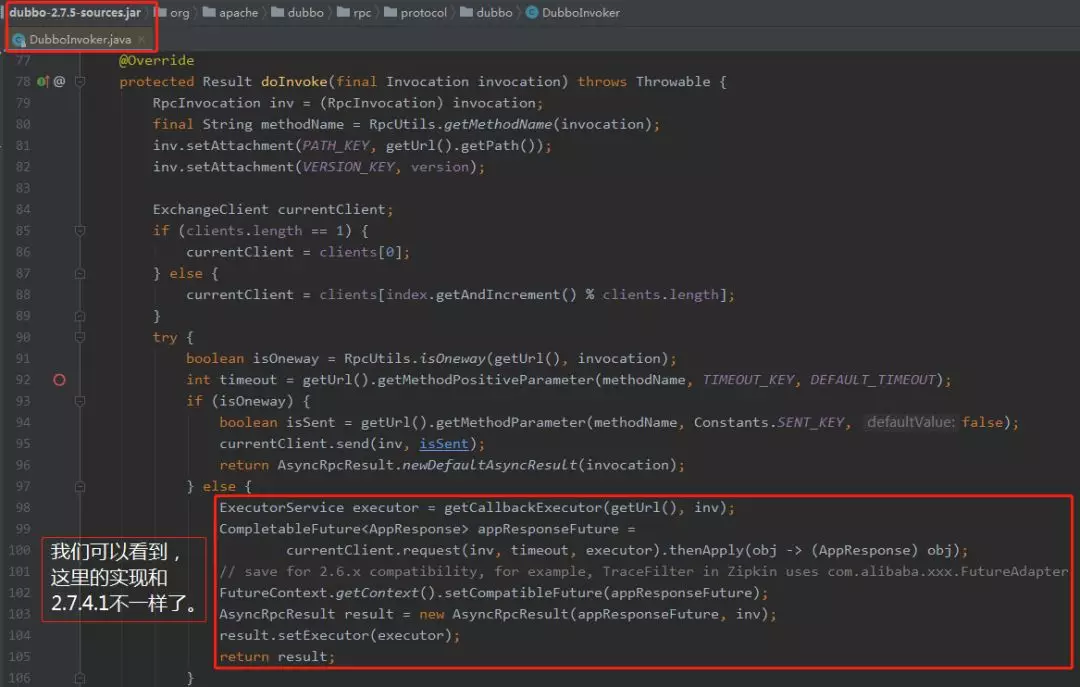Click the folder icon next to org
Image resolution: width=1080 pixels, height=687 pixels.
(x=160, y=12)
